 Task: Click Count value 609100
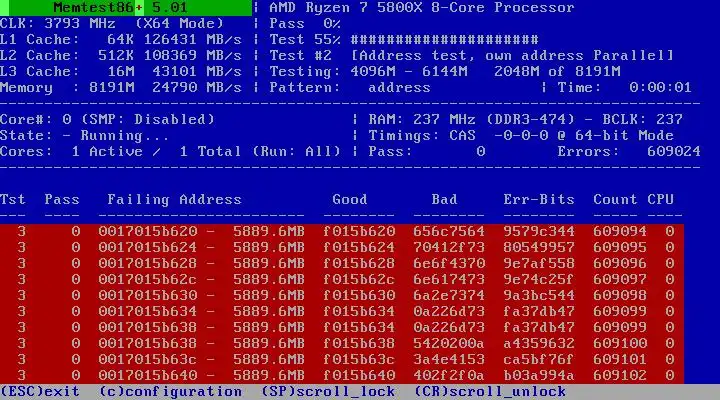click(620, 343)
